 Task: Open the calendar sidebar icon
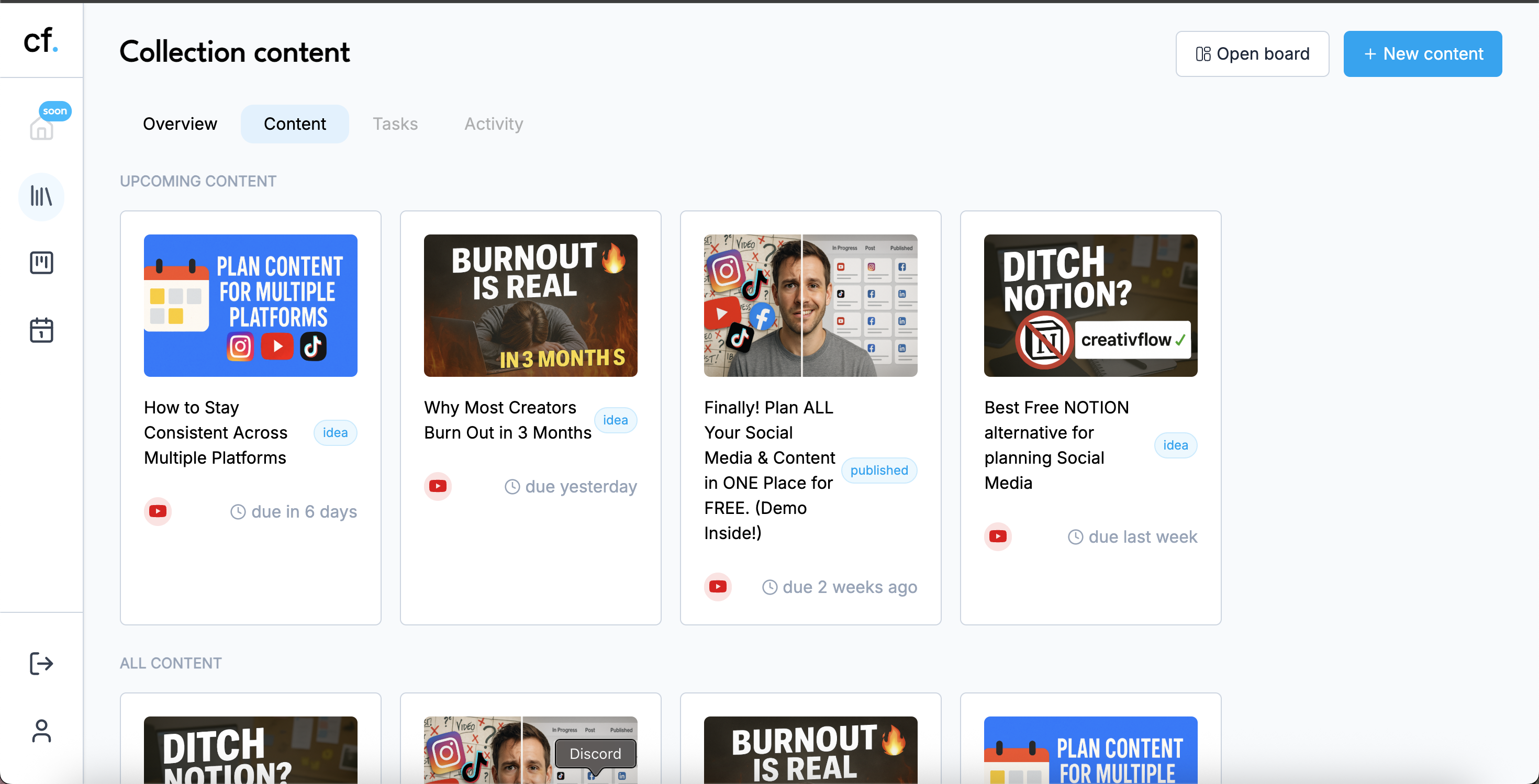pos(41,330)
